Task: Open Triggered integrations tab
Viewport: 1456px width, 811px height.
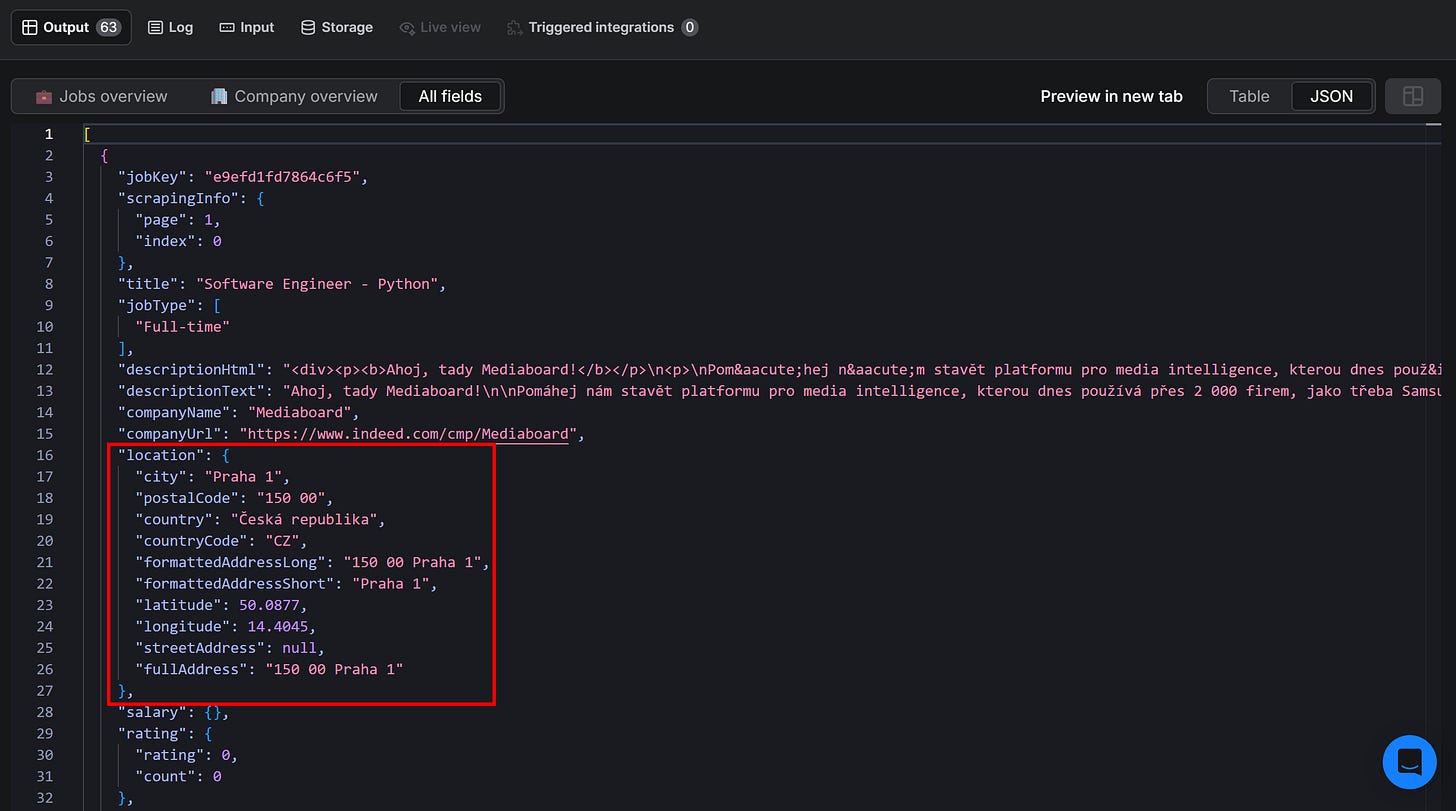Action: (602, 27)
